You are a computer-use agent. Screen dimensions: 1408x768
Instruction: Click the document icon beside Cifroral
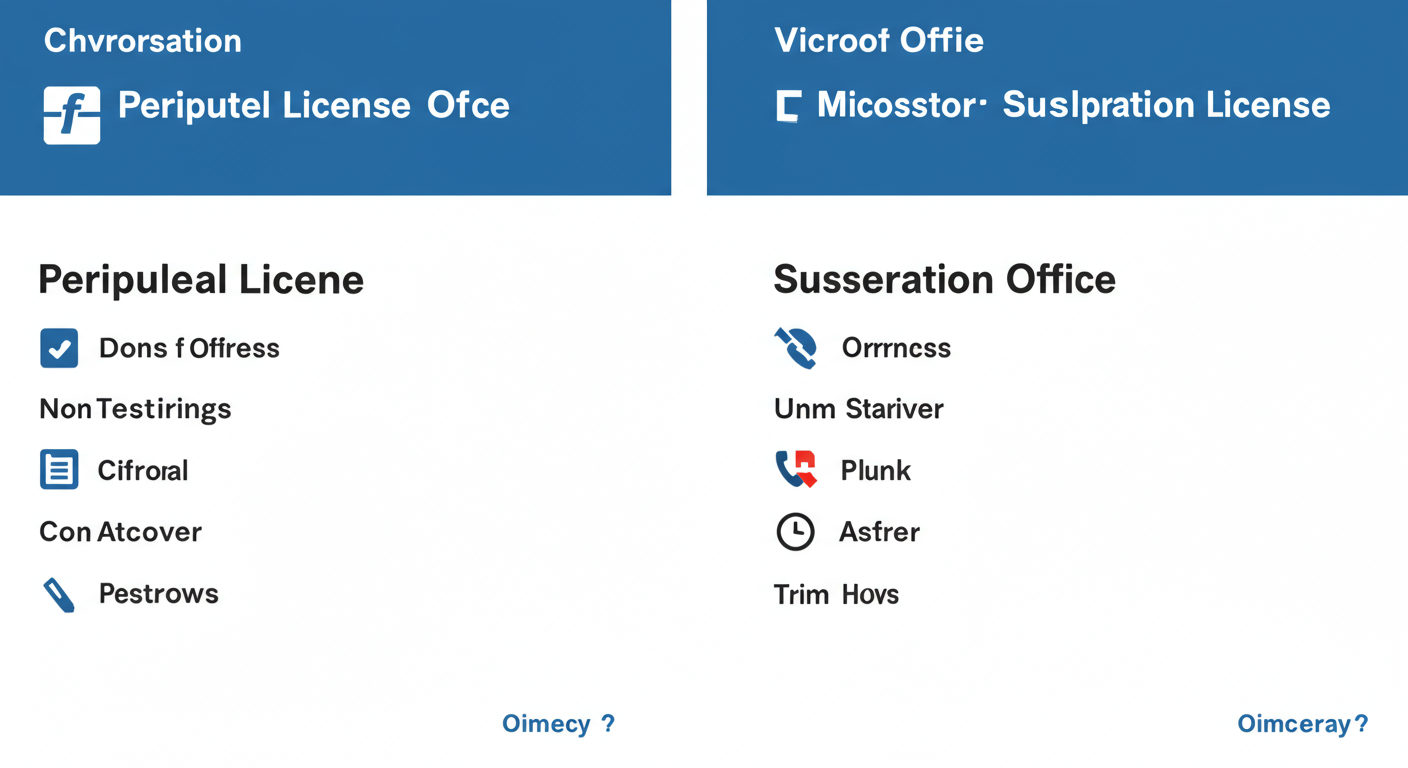tap(59, 470)
